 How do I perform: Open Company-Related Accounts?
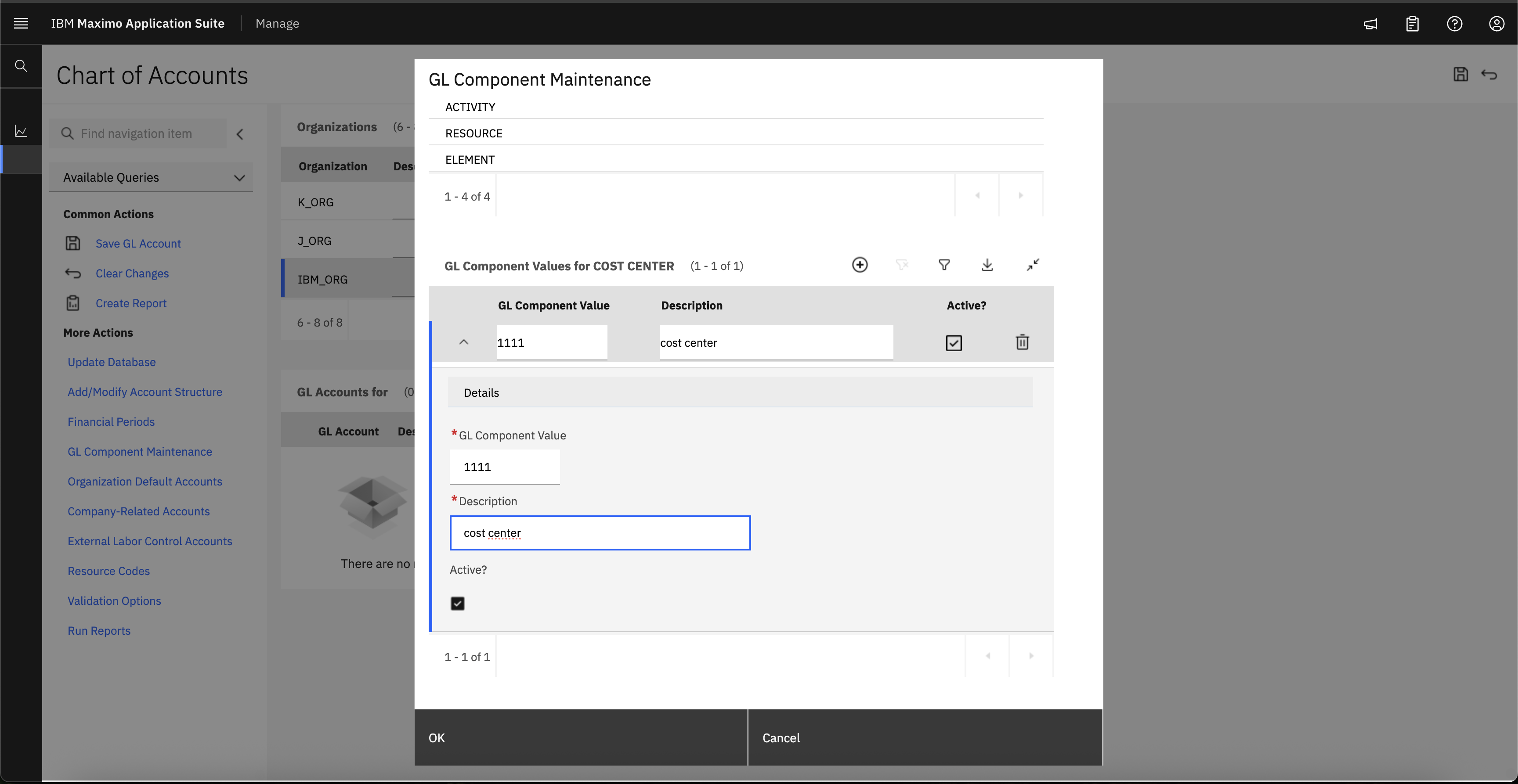tap(138, 511)
